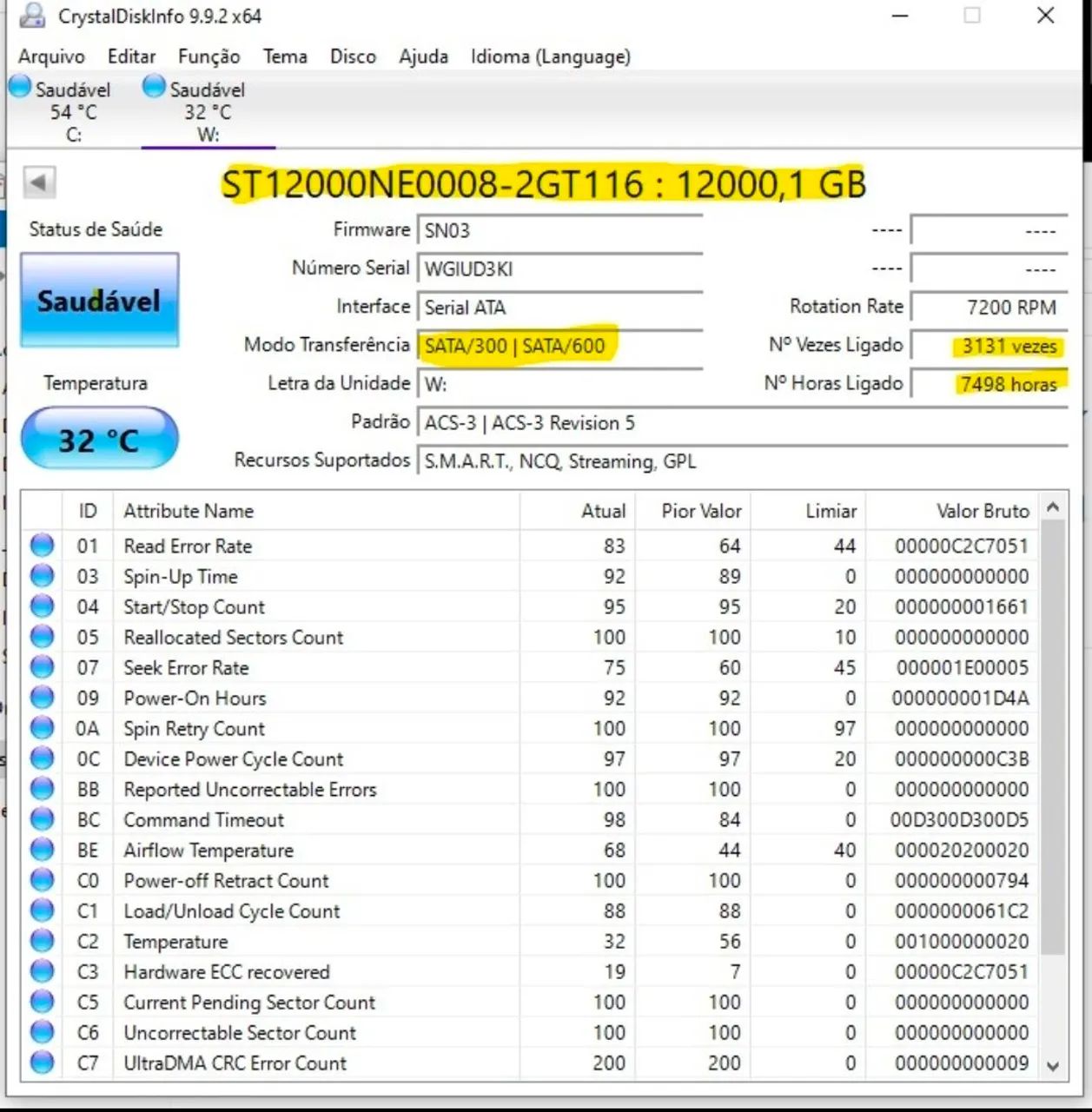Screen dimensions: 1092x1112
Task: Click the Rotation Rate field 7200 RPM
Action: coord(989,307)
